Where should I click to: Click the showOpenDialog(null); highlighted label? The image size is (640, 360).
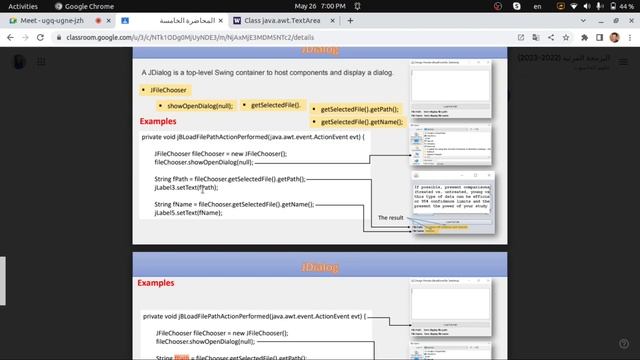point(196,106)
